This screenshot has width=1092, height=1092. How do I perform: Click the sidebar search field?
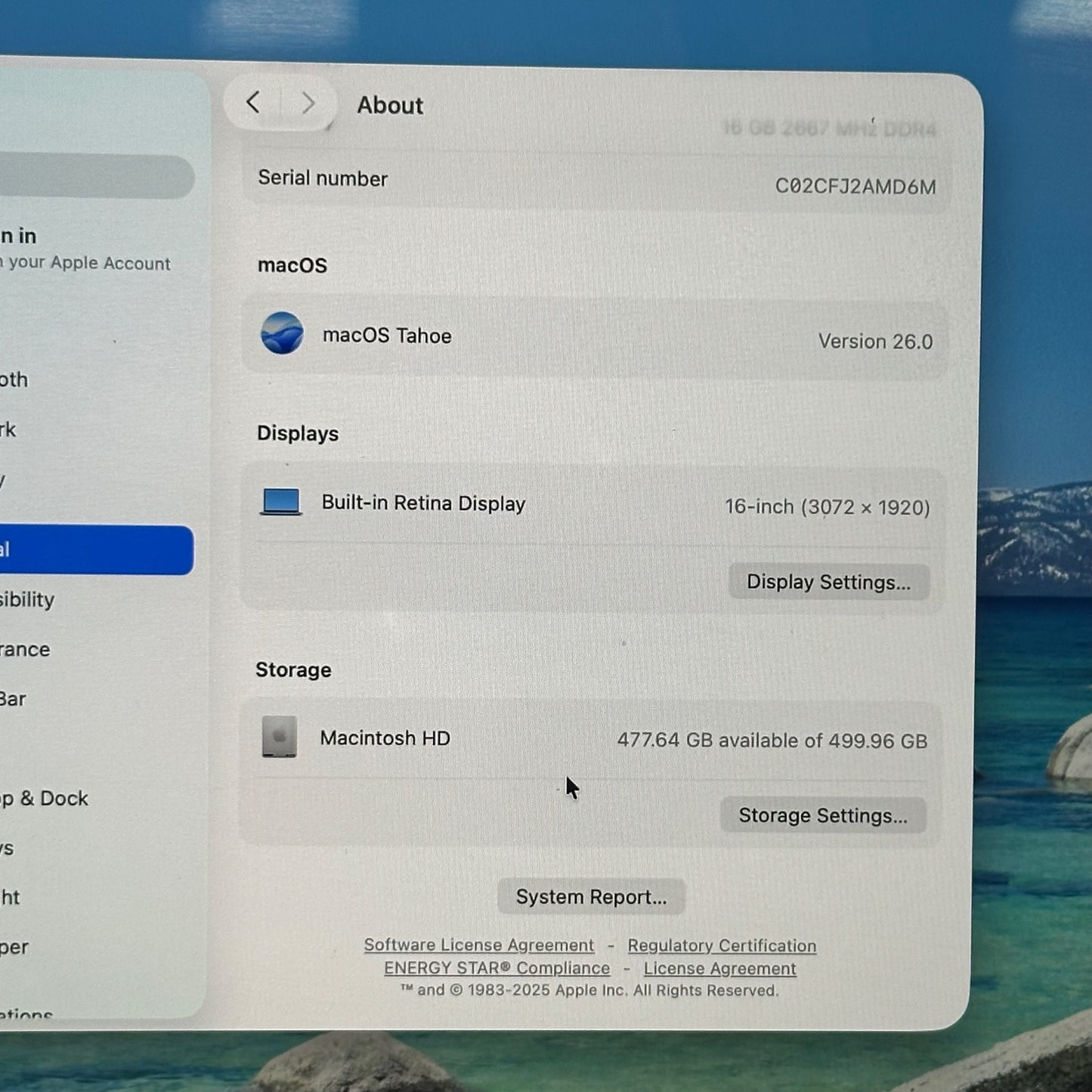(x=97, y=177)
